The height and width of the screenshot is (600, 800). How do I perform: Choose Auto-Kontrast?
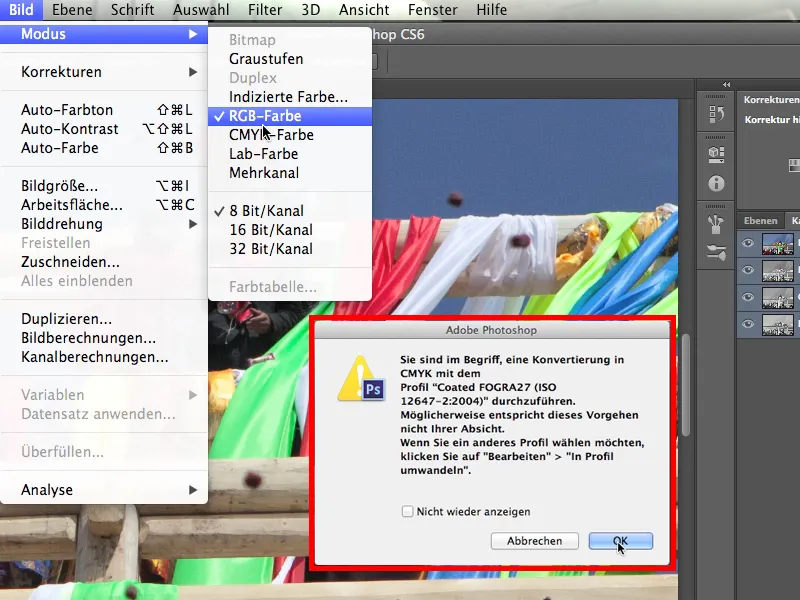tap(104, 129)
